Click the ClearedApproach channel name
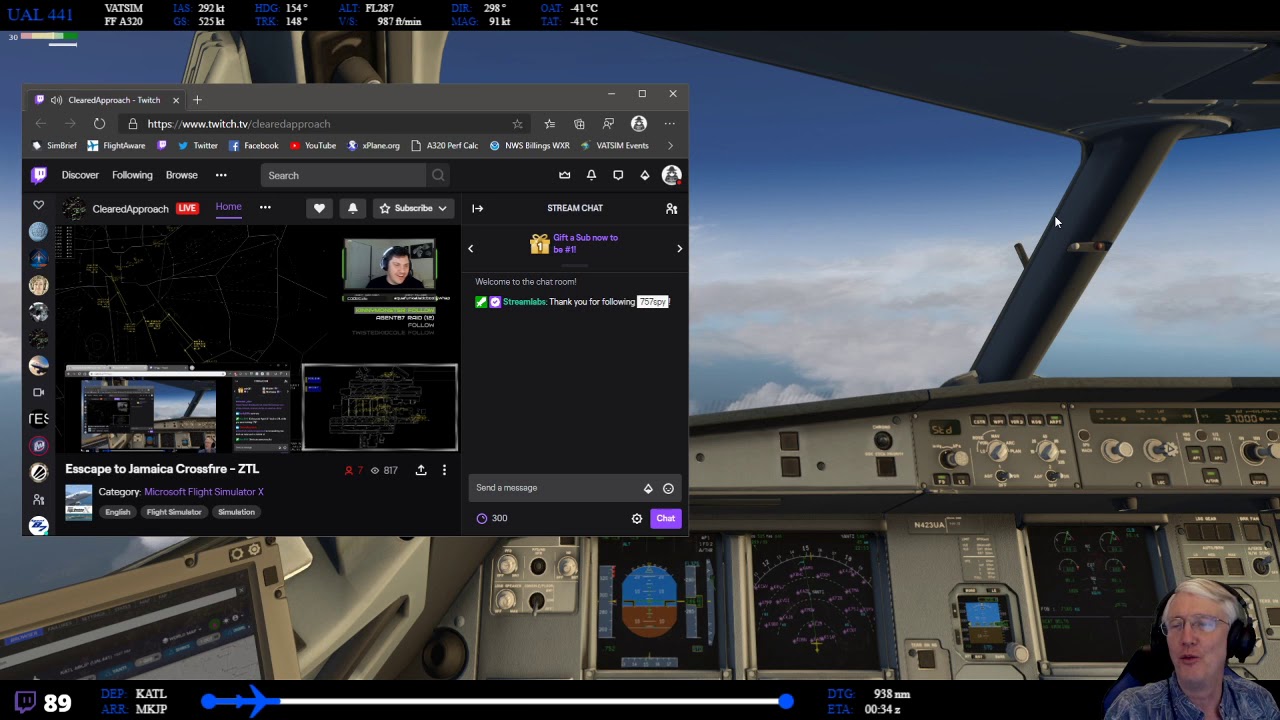This screenshot has width=1280, height=720. (x=130, y=209)
